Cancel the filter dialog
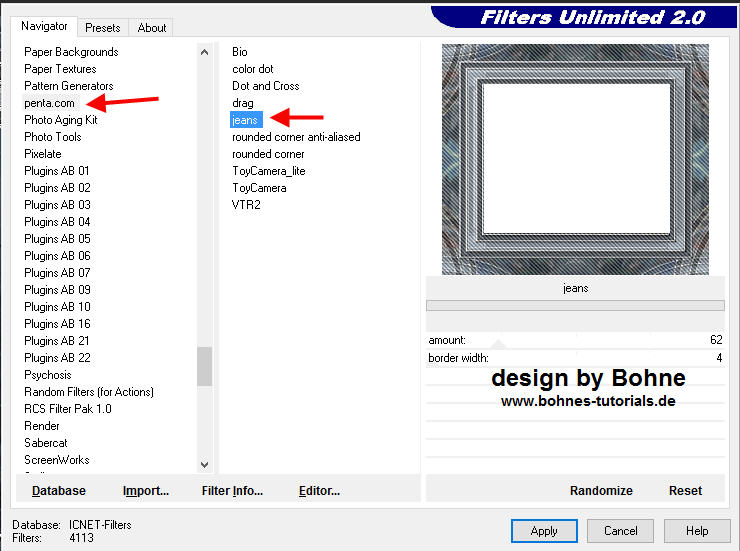The image size is (740, 551). point(620,531)
